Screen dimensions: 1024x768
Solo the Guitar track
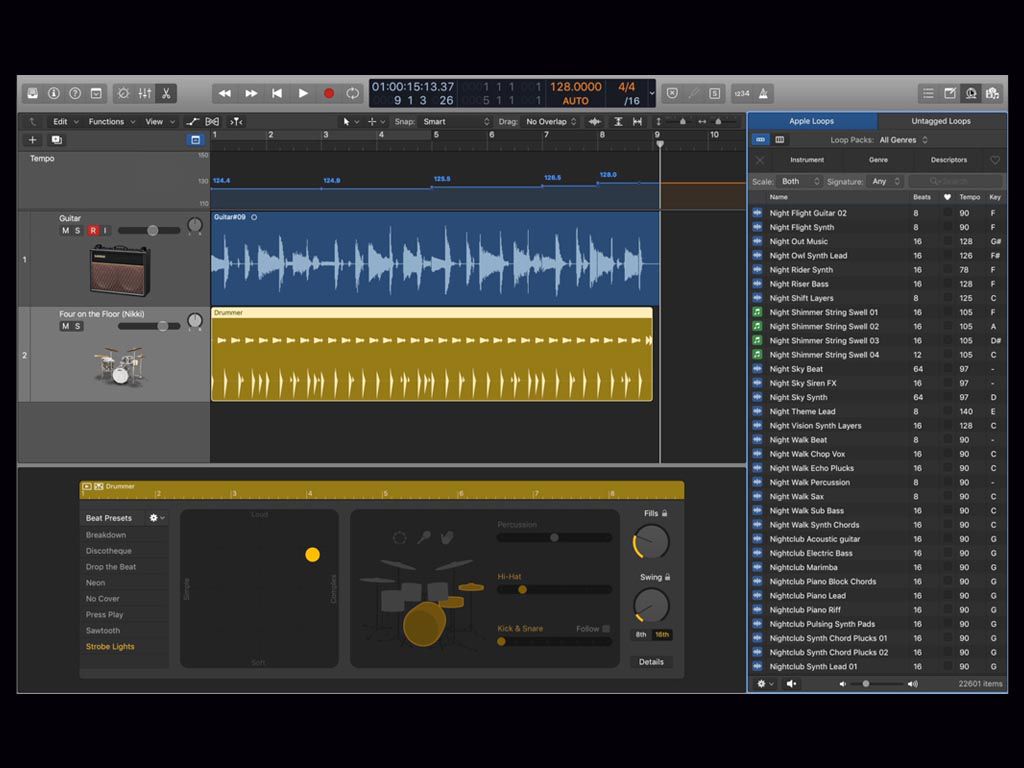click(77, 231)
